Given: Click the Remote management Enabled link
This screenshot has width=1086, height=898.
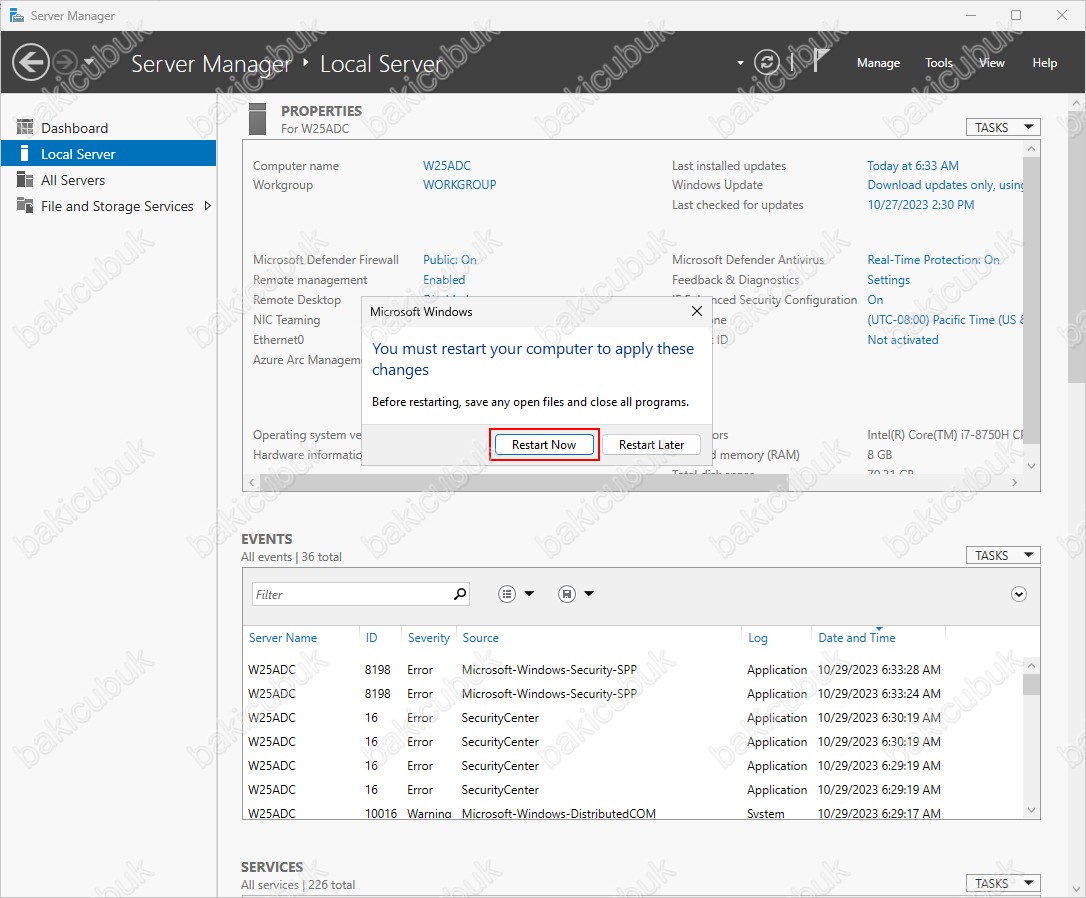Looking at the screenshot, I should [x=444, y=280].
